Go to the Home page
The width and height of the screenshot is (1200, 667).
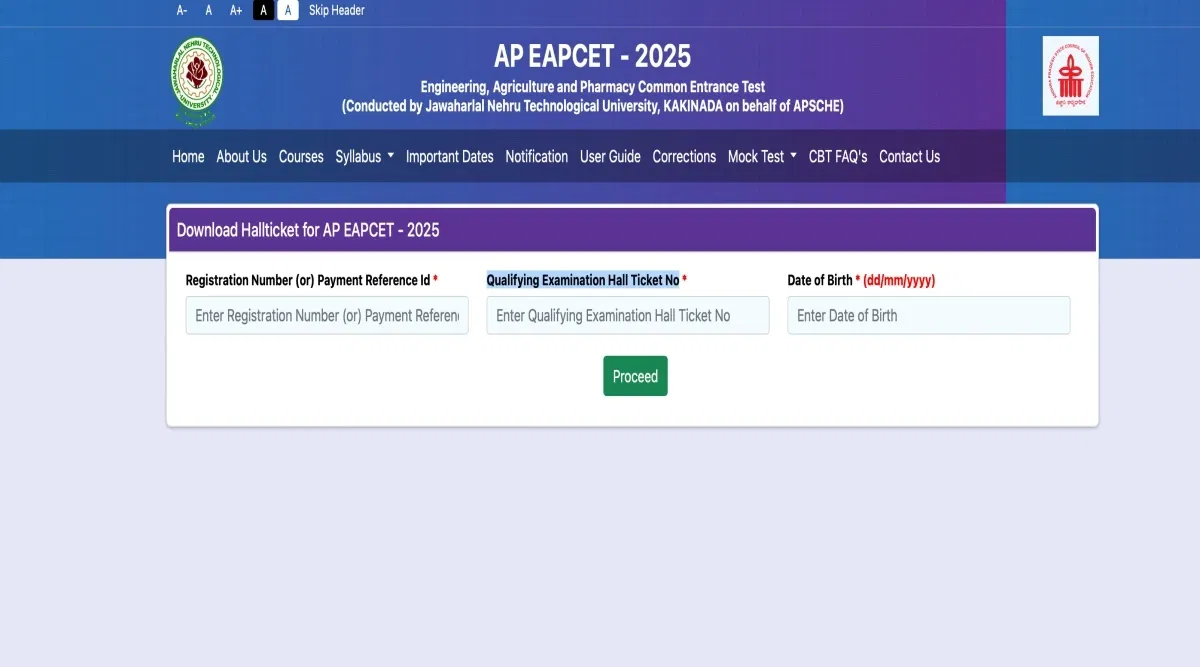[188, 156]
